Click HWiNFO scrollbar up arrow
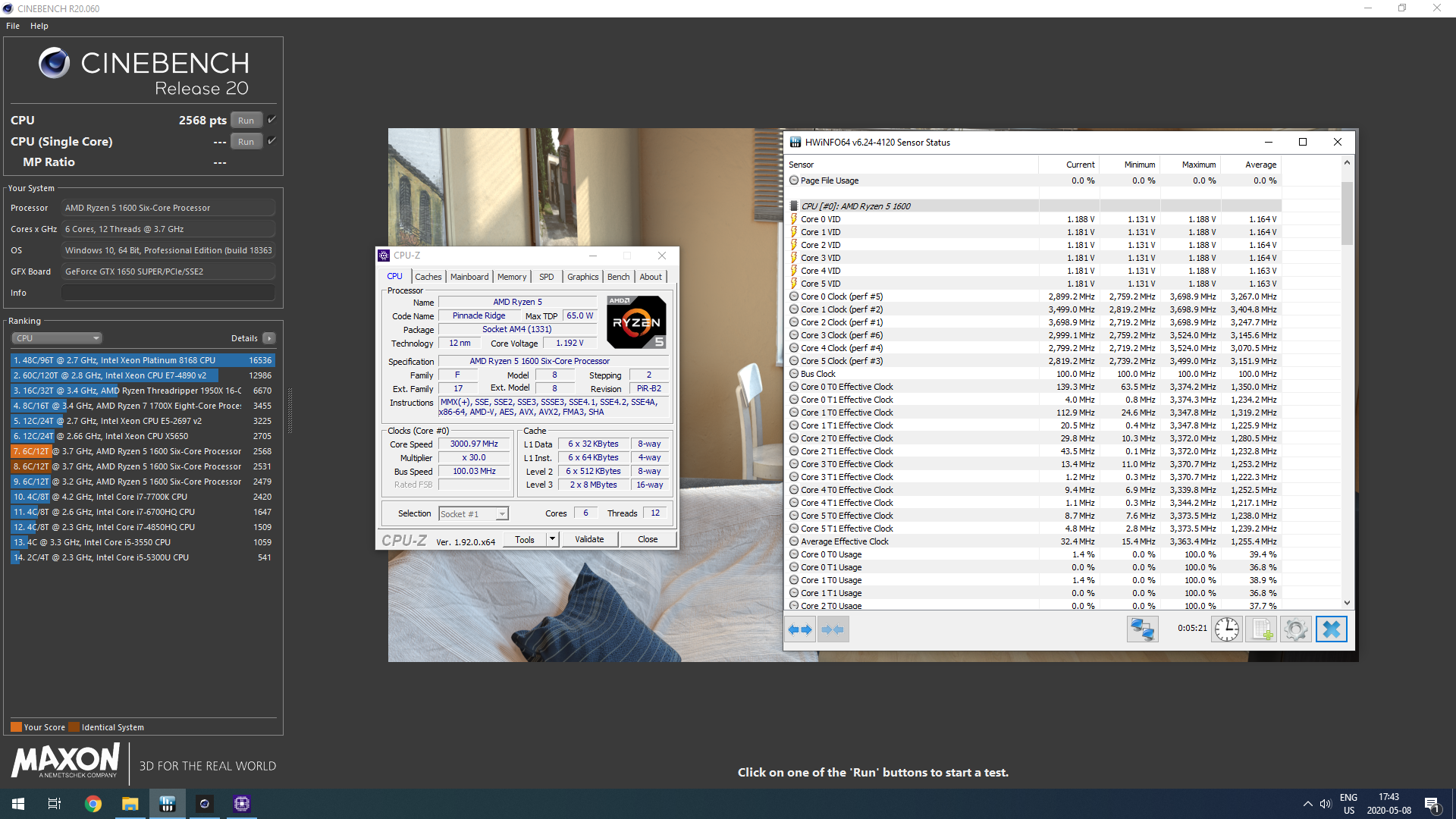Screen dimensions: 1456x819 click(x=1348, y=162)
